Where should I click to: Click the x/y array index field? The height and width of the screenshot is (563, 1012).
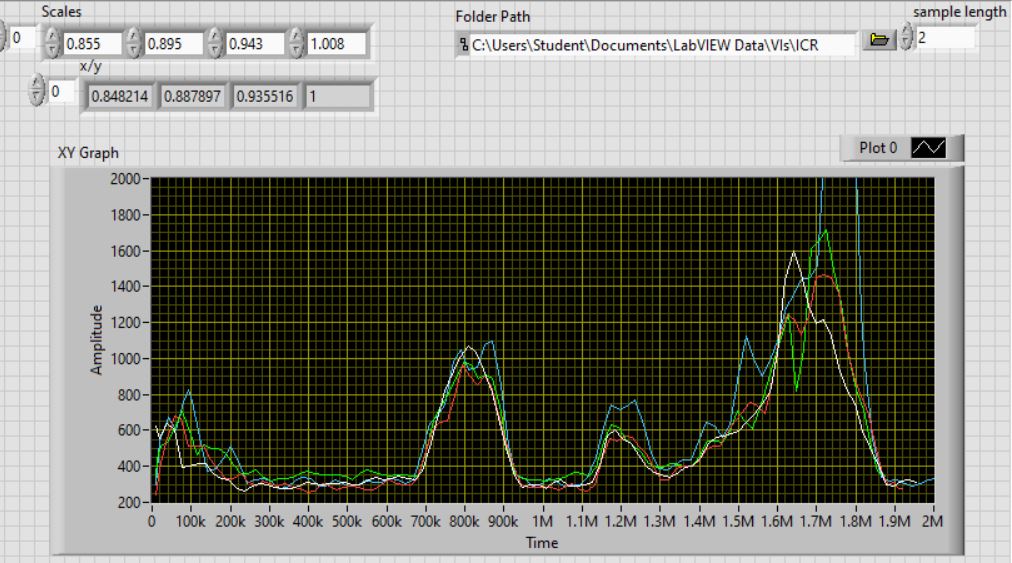point(61,92)
